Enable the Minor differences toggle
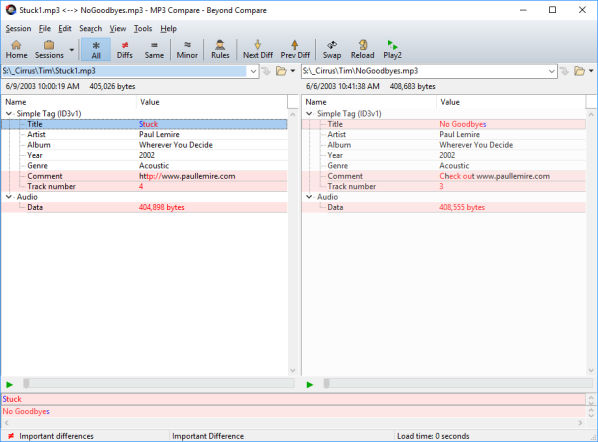Screen dimensions: 598x442 187,50
